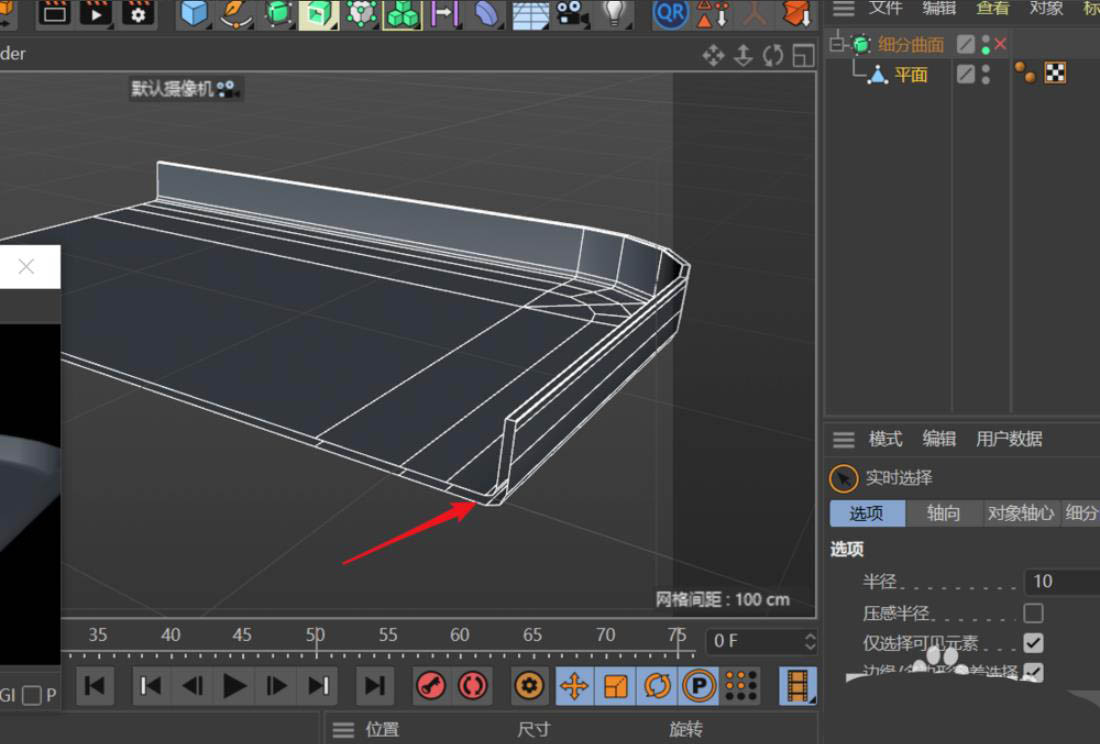The width and height of the screenshot is (1100, 744).
Task: Click the viewport rotate camera icon
Action: 773,55
